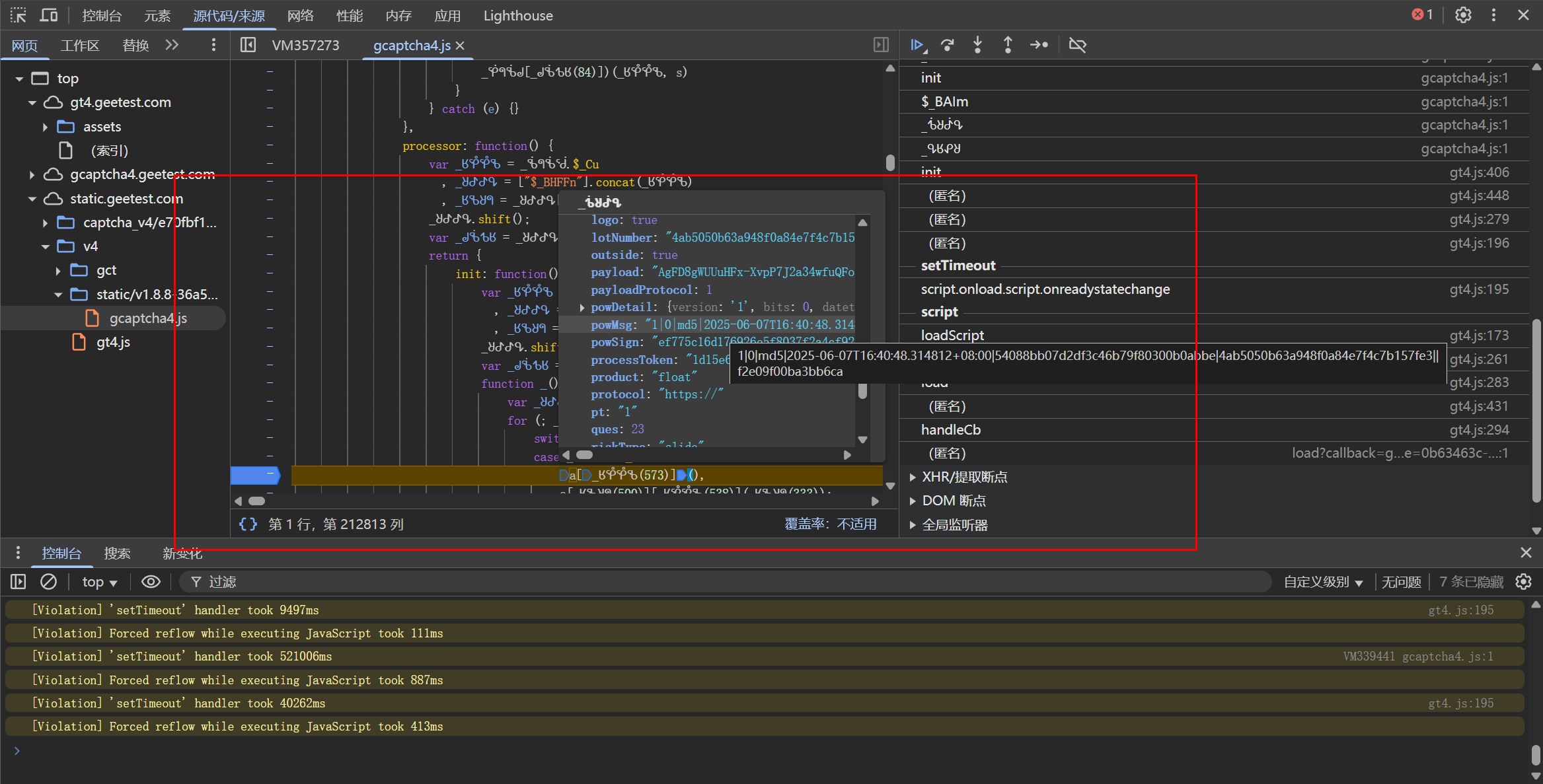1543x784 pixels.
Task: Open the Application (应用) tab
Action: click(x=447, y=15)
